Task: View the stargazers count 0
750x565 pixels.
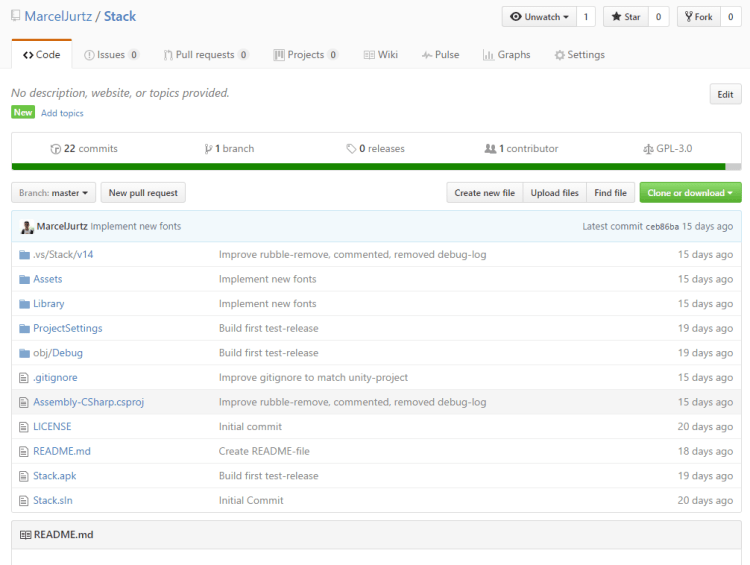Action: pyautogui.click(x=658, y=17)
